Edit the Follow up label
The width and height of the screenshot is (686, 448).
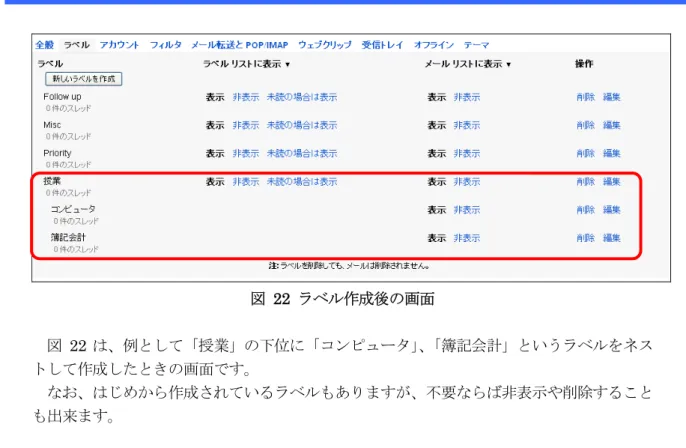coord(612,97)
